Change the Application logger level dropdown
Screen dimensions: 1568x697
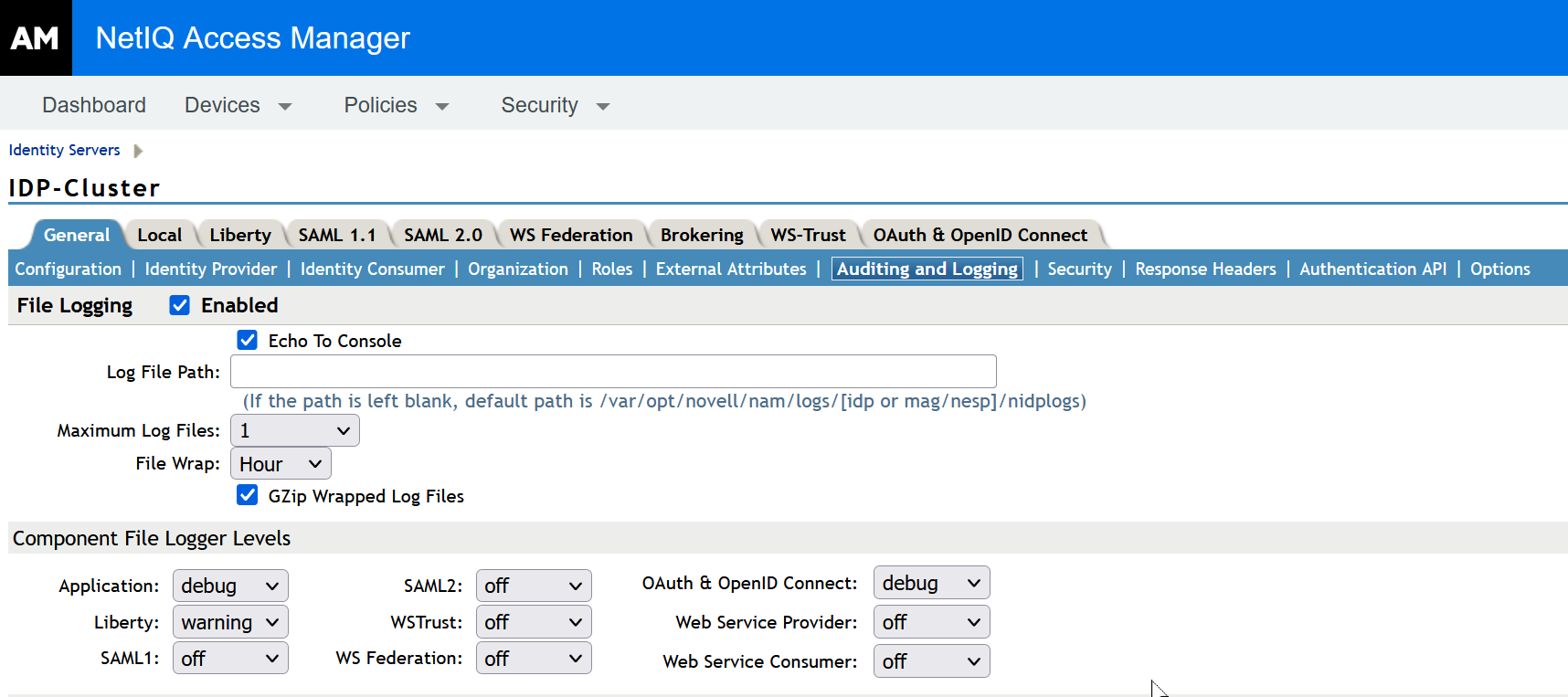230,586
